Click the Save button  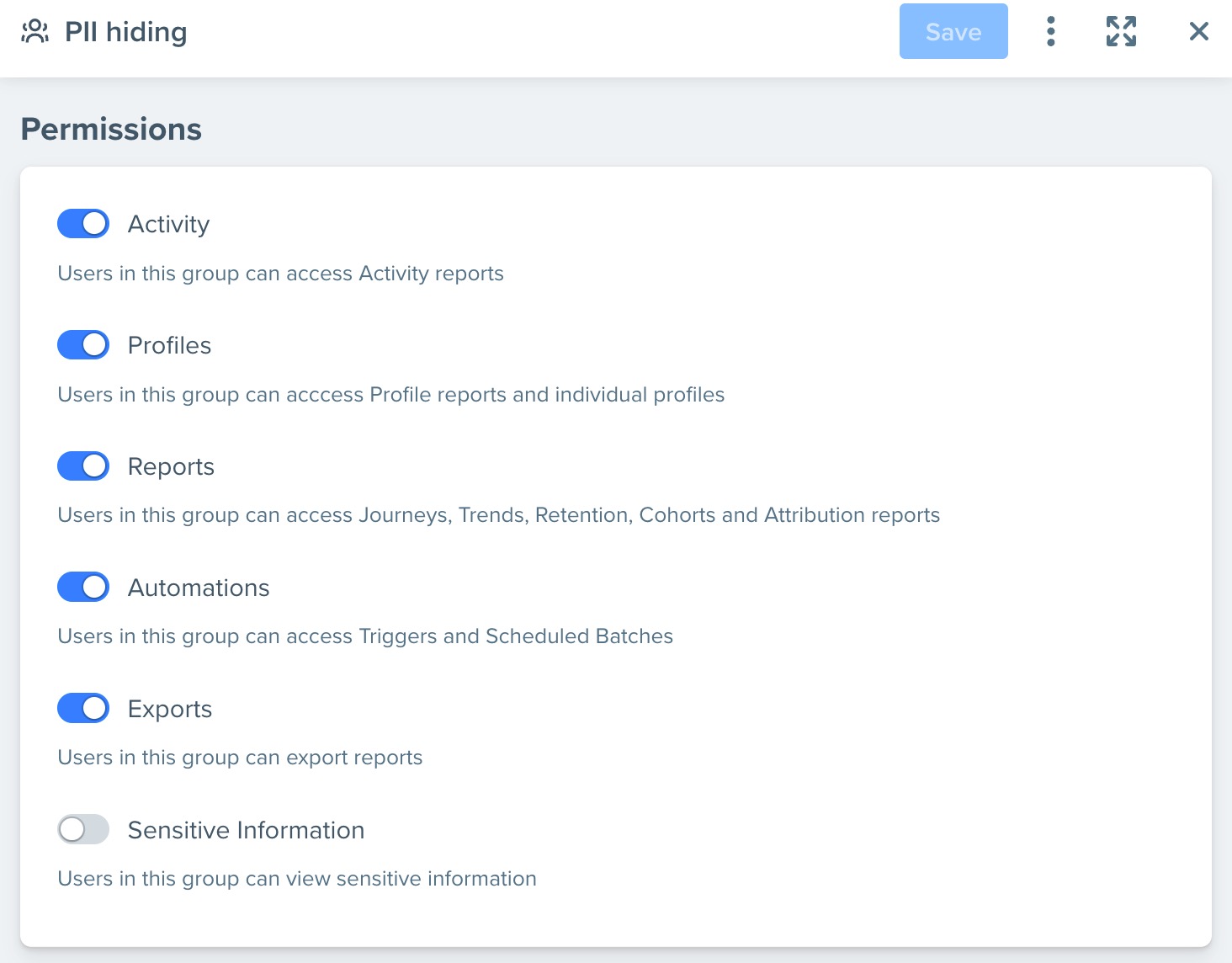(x=953, y=31)
